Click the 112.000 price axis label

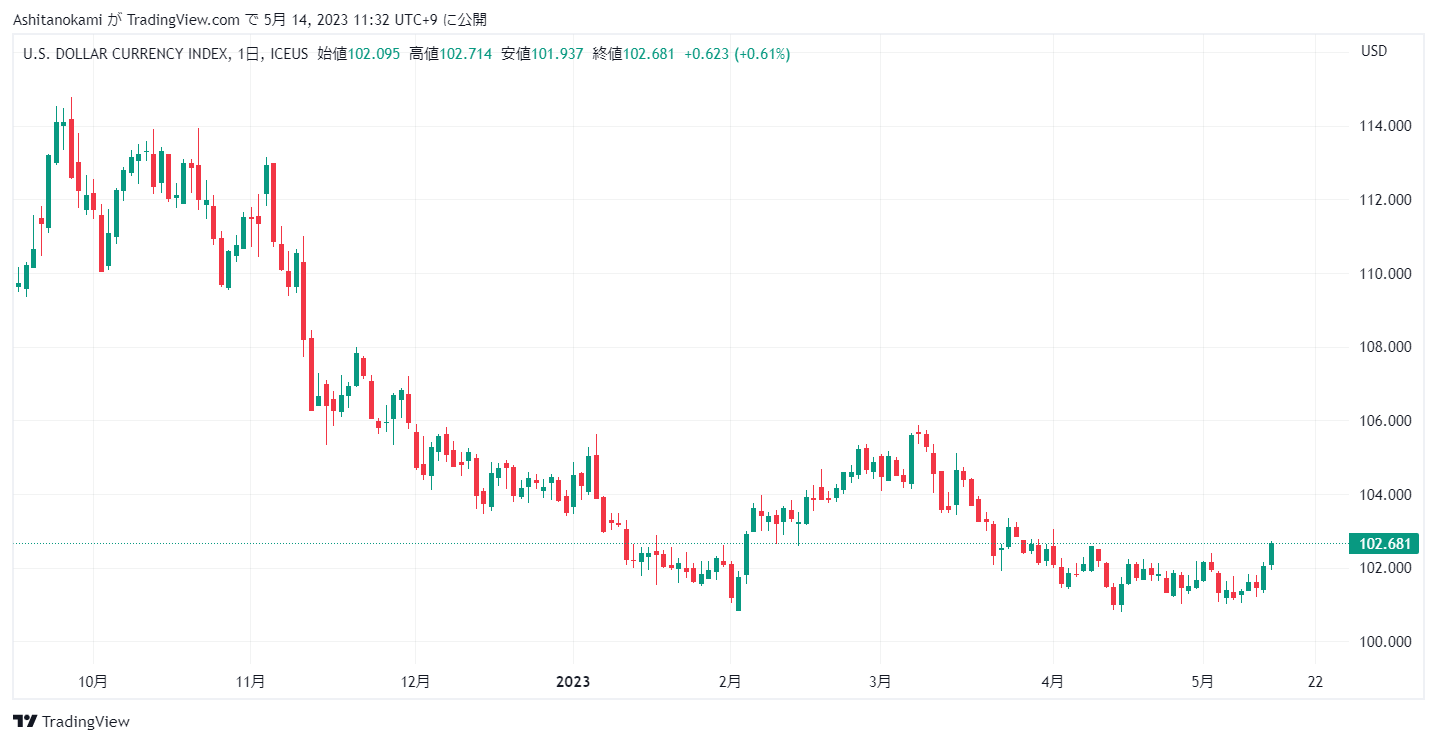(x=1385, y=200)
